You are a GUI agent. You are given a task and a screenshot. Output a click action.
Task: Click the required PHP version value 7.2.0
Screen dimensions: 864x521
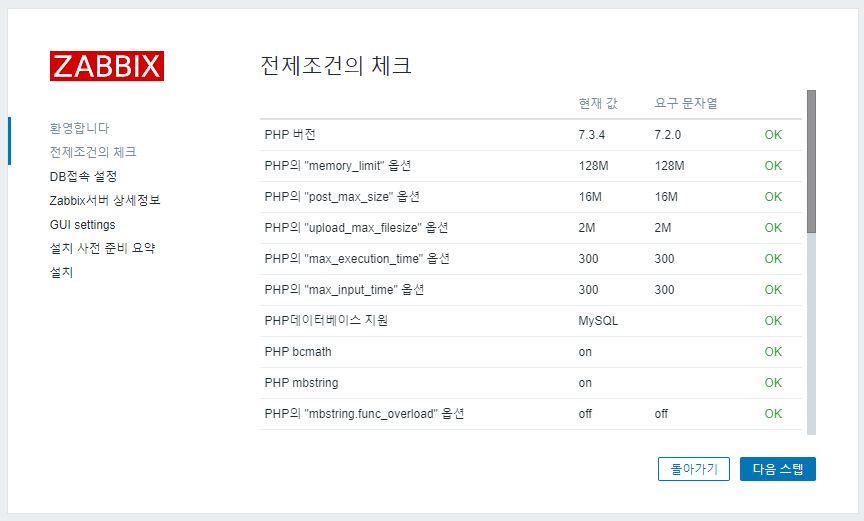pyautogui.click(x=668, y=135)
